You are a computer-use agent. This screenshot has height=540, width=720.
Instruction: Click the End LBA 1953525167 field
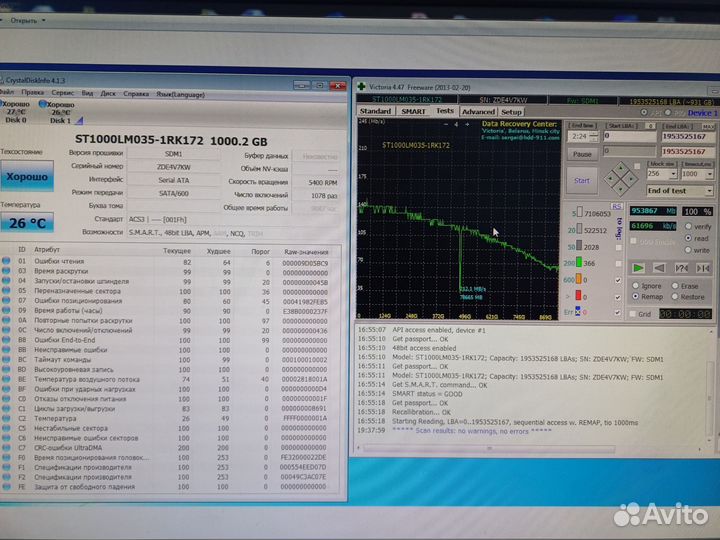[688, 136]
